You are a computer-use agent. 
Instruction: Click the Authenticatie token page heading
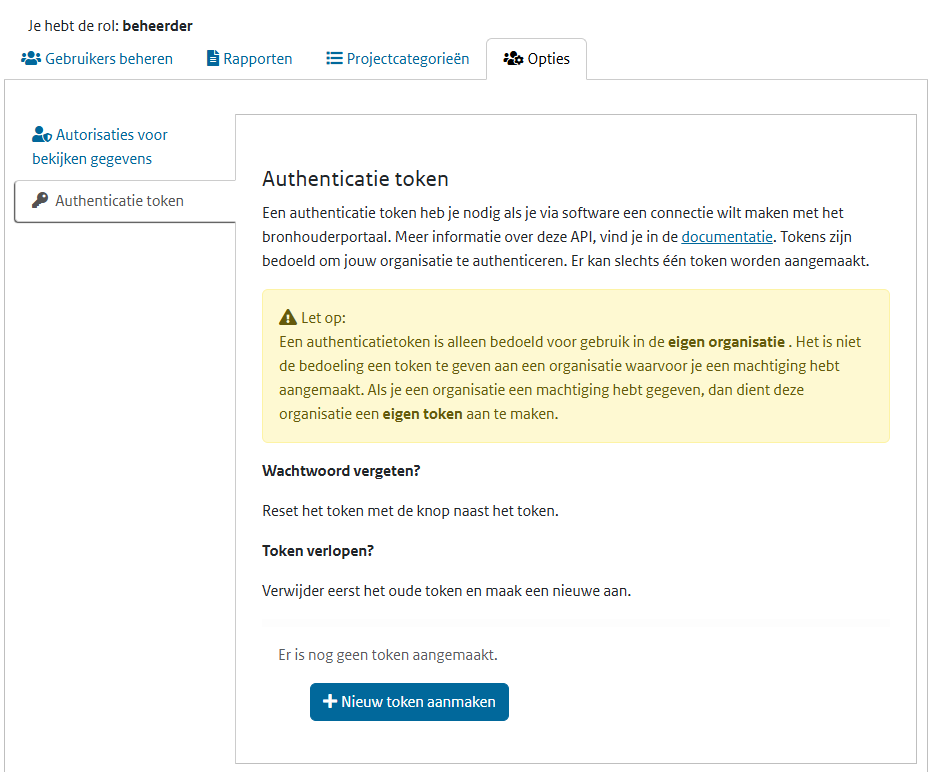(355, 180)
